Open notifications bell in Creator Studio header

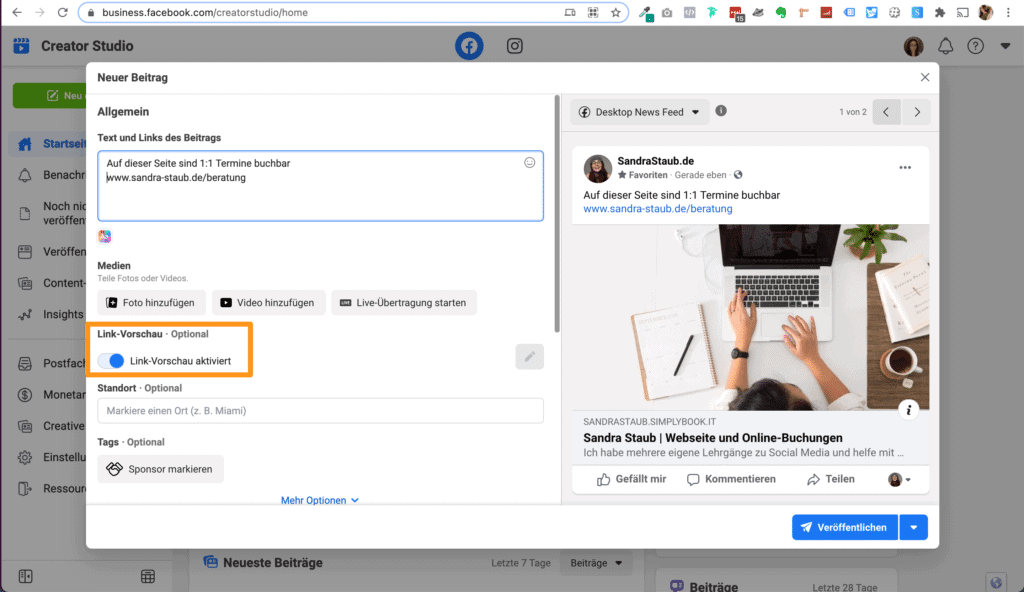click(945, 46)
